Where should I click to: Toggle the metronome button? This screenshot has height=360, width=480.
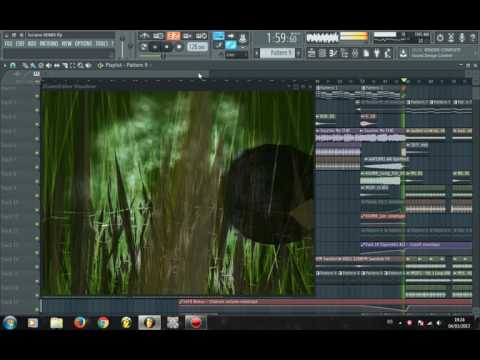pyautogui.click(x=144, y=36)
